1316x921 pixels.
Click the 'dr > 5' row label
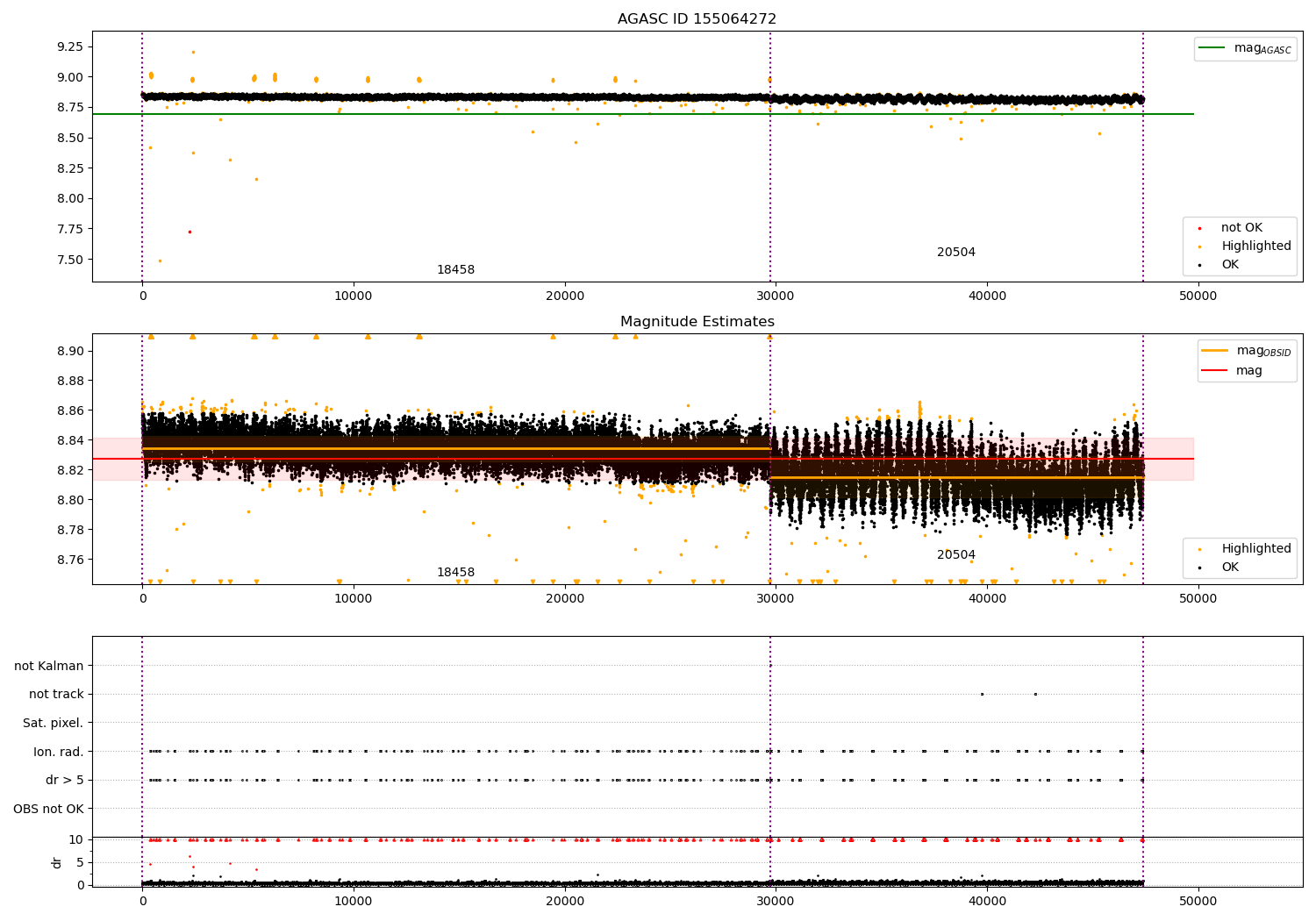(x=65, y=781)
